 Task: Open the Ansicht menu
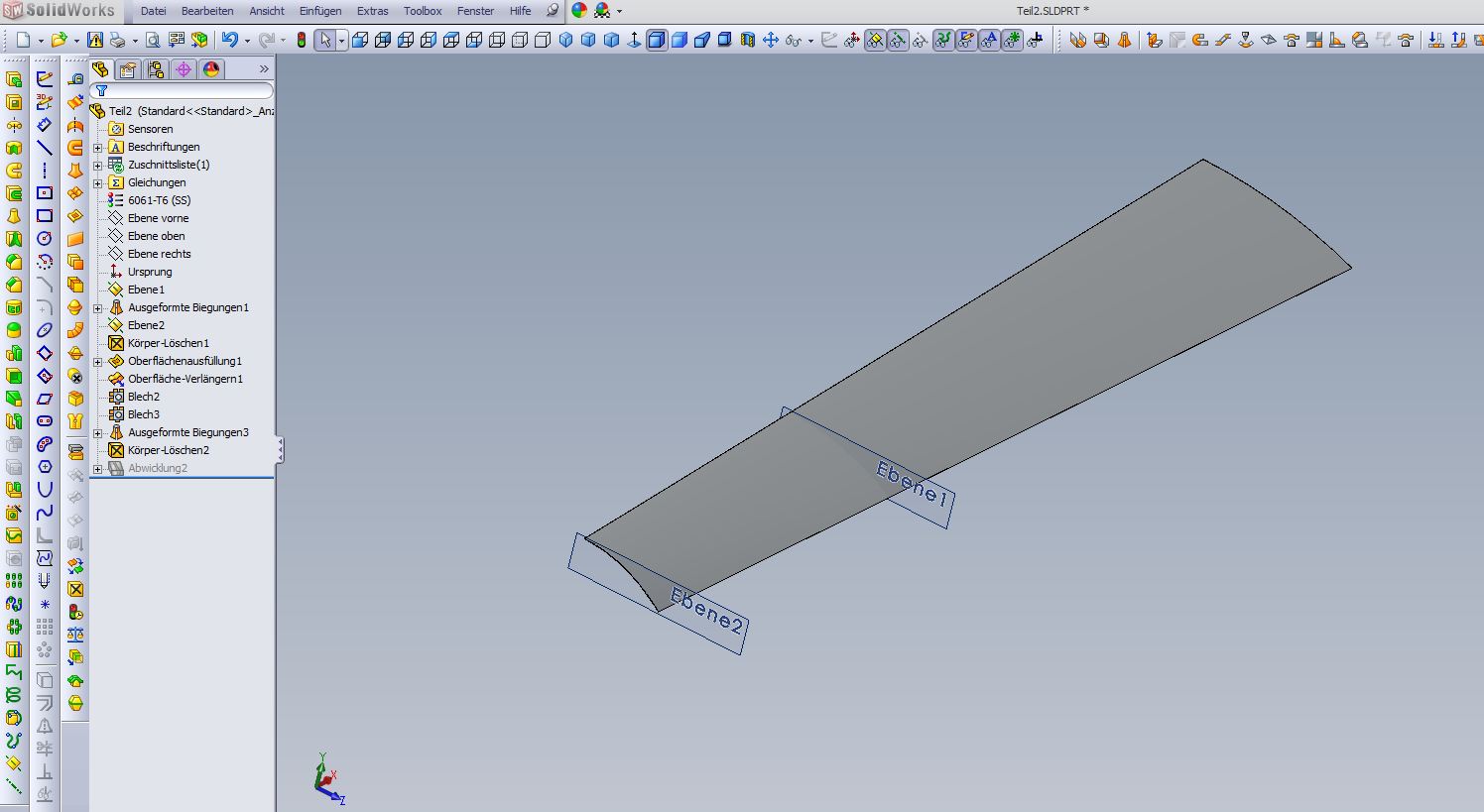(x=267, y=11)
